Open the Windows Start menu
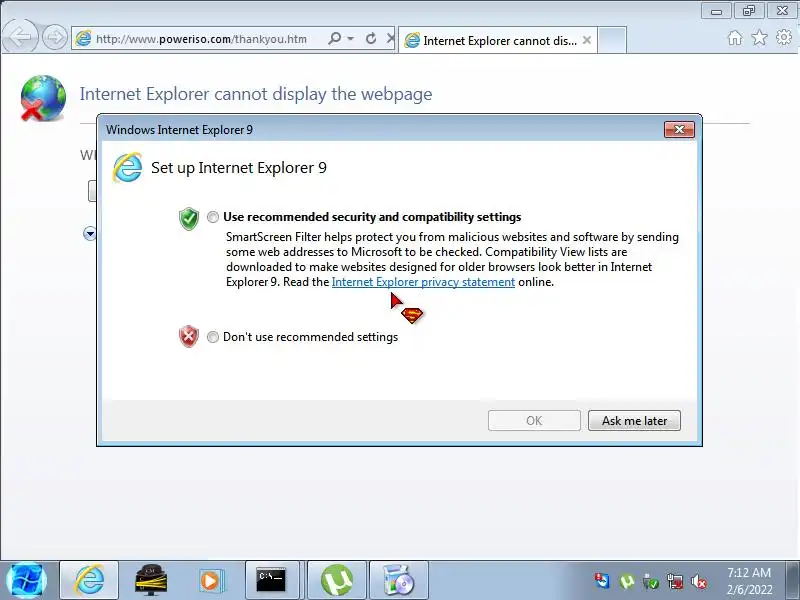Image resolution: width=800 pixels, height=600 pixels. [26, 581]
